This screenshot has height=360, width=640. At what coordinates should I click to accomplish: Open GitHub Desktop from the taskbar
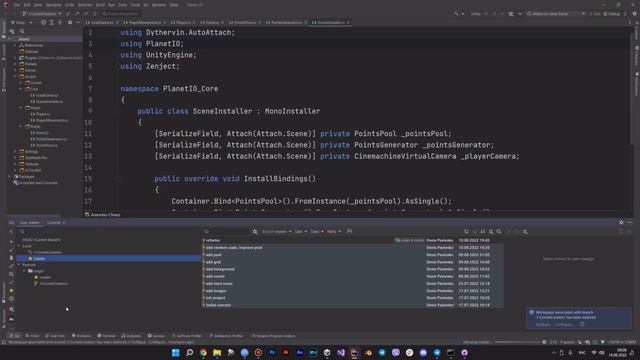464,353
